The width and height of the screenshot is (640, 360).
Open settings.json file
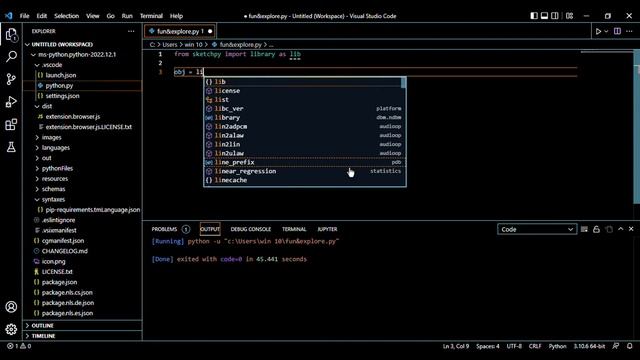pos(83,96)
